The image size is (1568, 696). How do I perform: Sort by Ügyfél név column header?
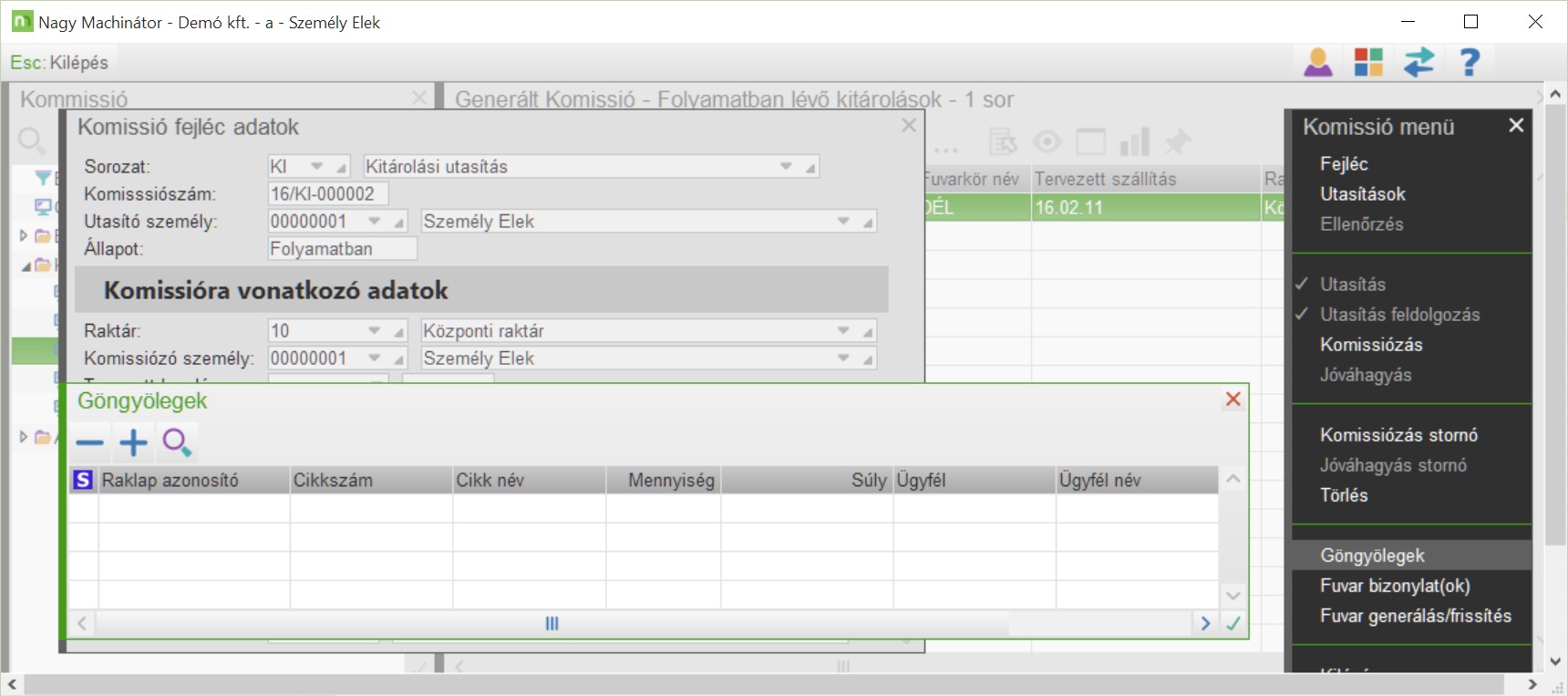[x=1137, y=480]
